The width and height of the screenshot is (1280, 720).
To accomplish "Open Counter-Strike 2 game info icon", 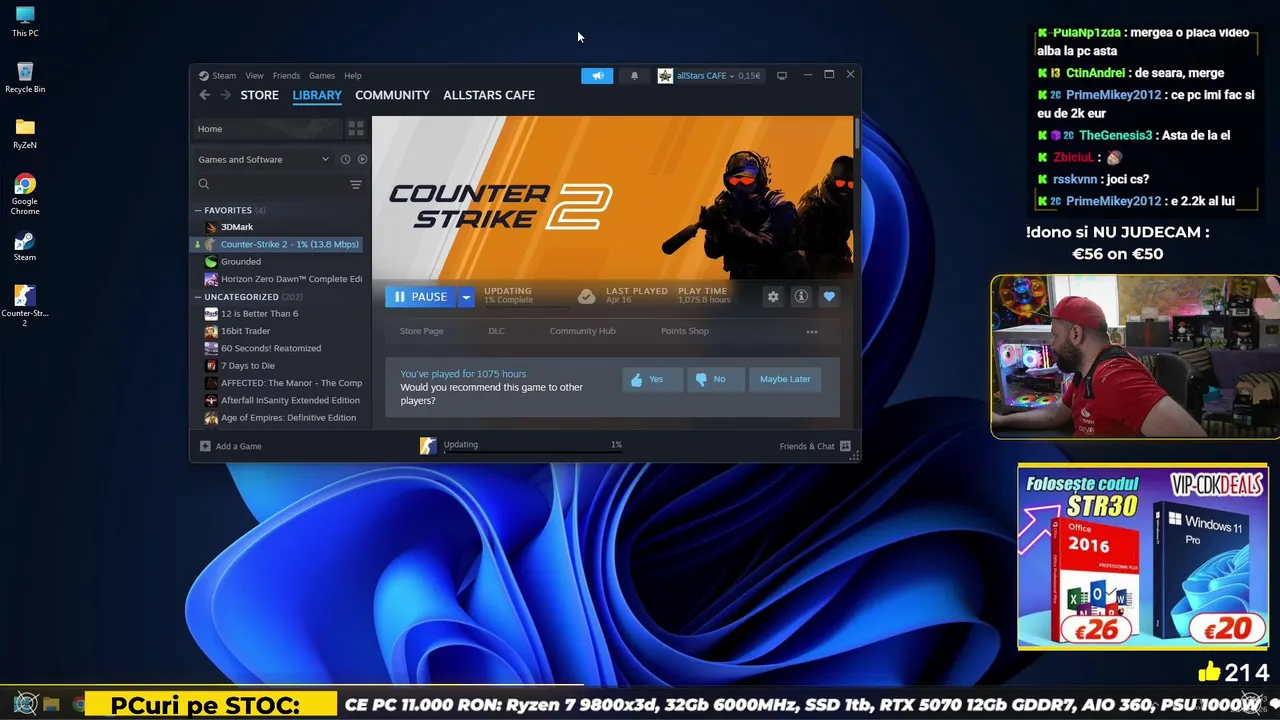I will tap(801, 297).
